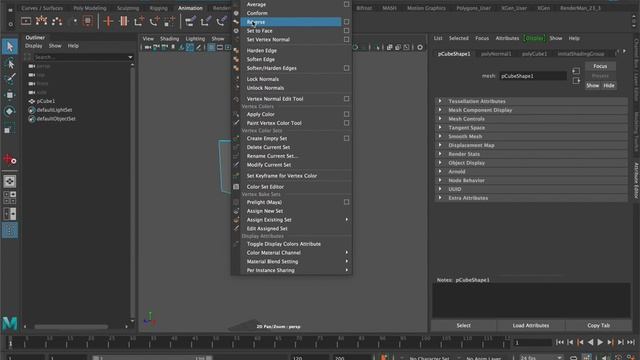The height and width of the screenshot is (360, 640).
Task: Open option box for Set to Face
Action: click(347, 31)
